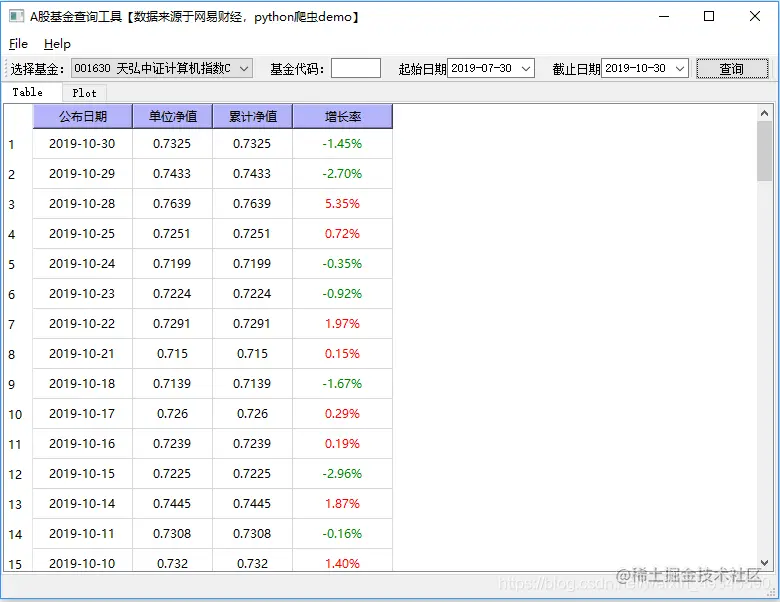This screenshot has height=602, width=780.
Task: Click growth rate cell -0.35%
Action: [x=343, y=264]
